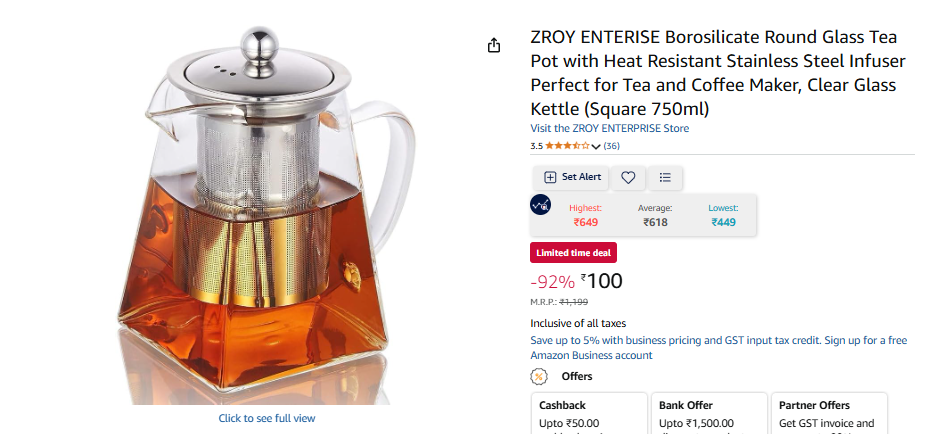Expand the rating breakdown chevron

(x=595, y=147)
